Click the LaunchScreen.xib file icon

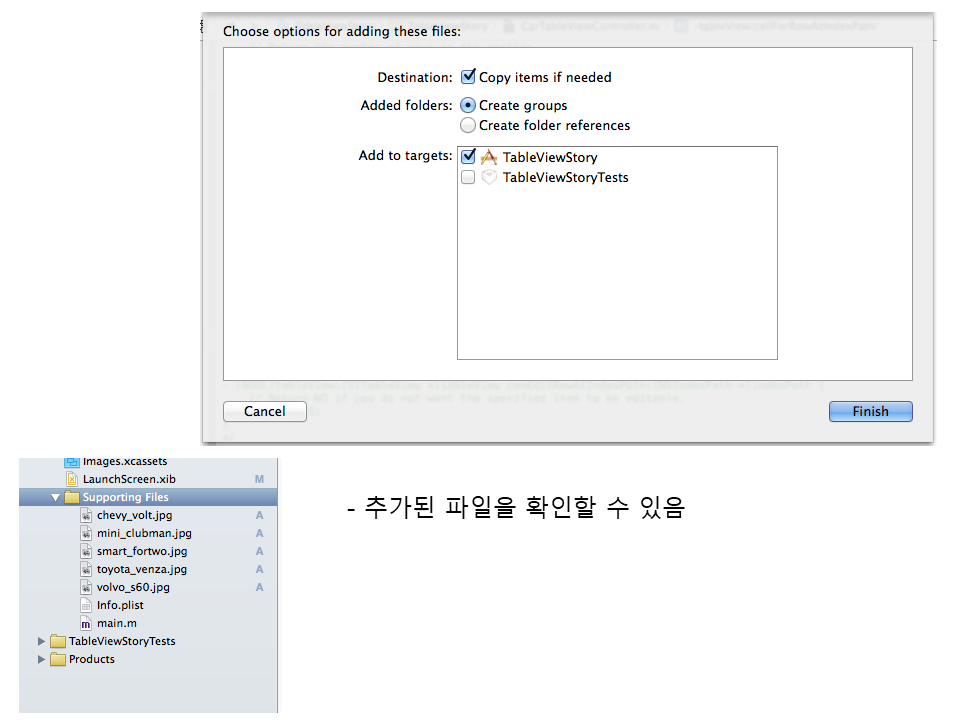click(72, 480)
